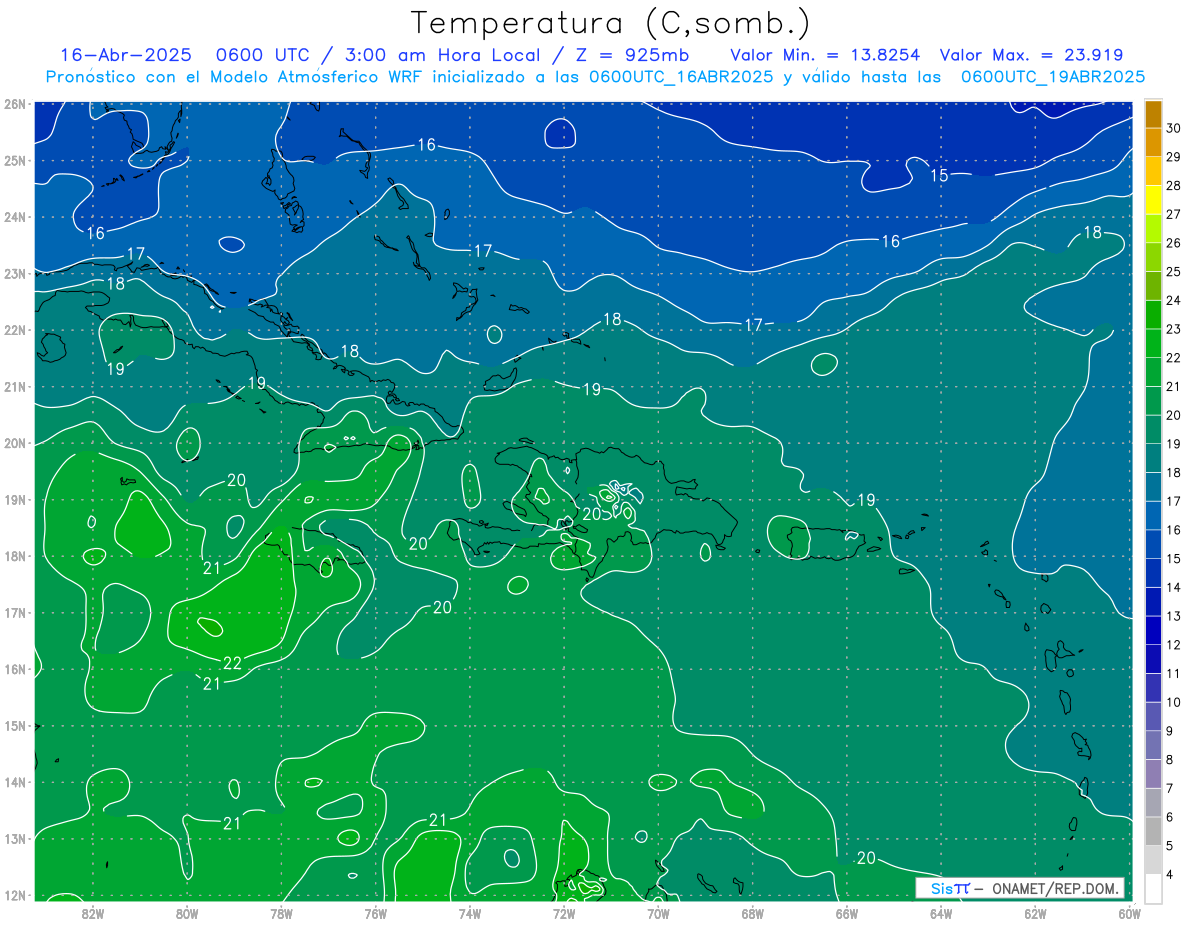
Task: Click the "70W" longitude axis label
Action: 658,913
